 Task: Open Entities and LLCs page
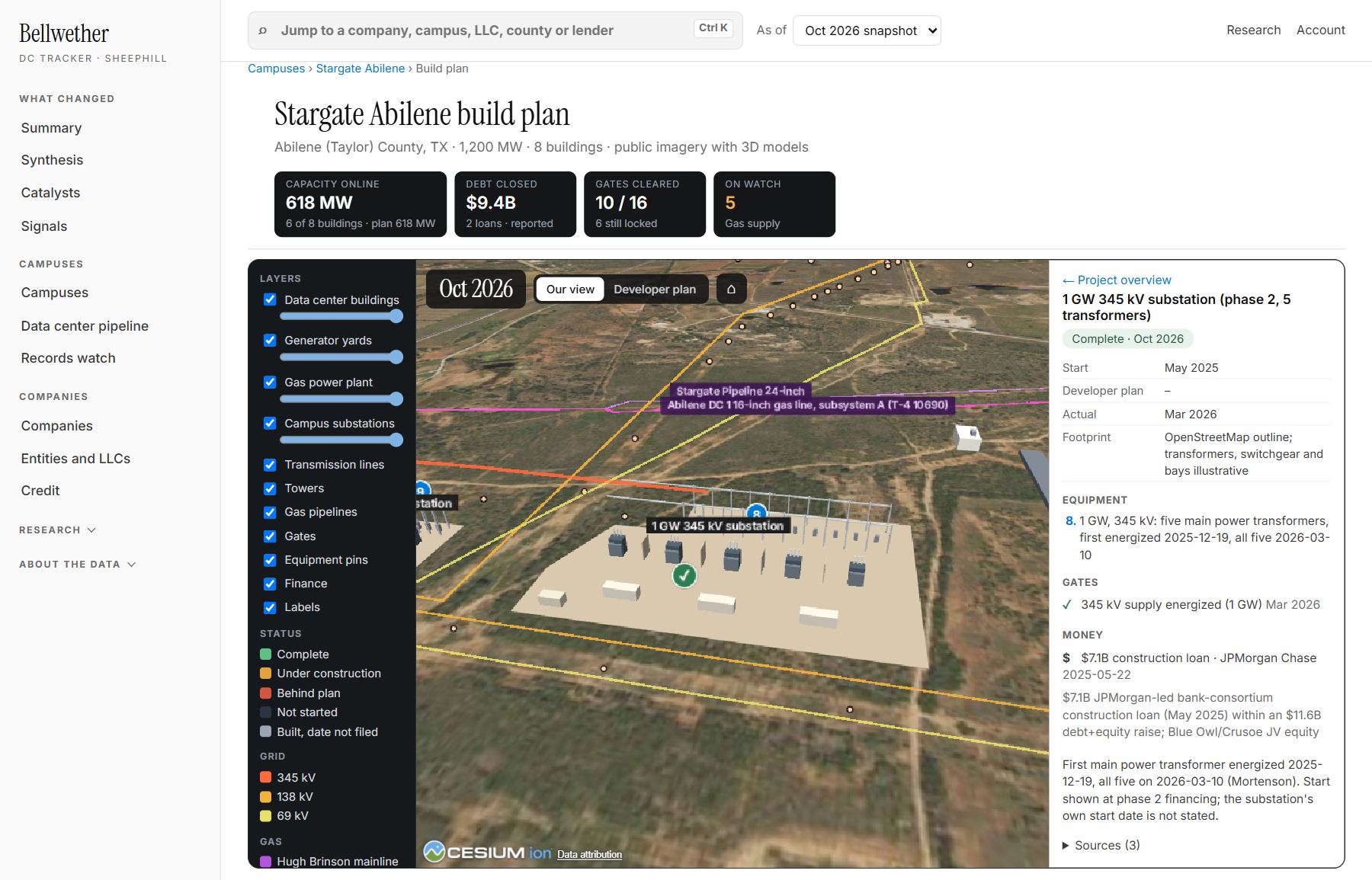[75, 459]
